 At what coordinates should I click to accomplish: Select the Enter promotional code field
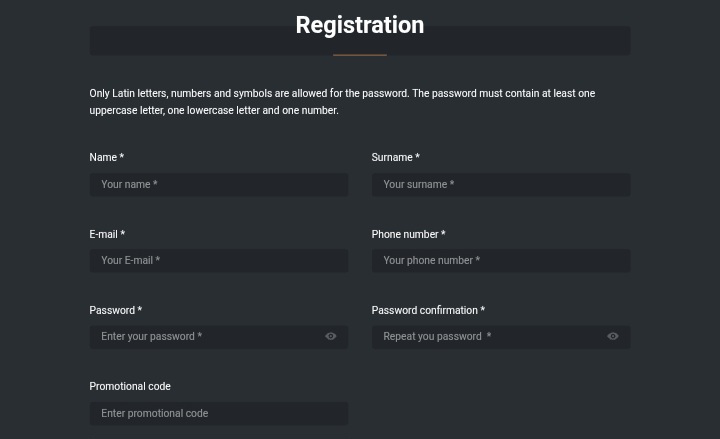[218, 413]
